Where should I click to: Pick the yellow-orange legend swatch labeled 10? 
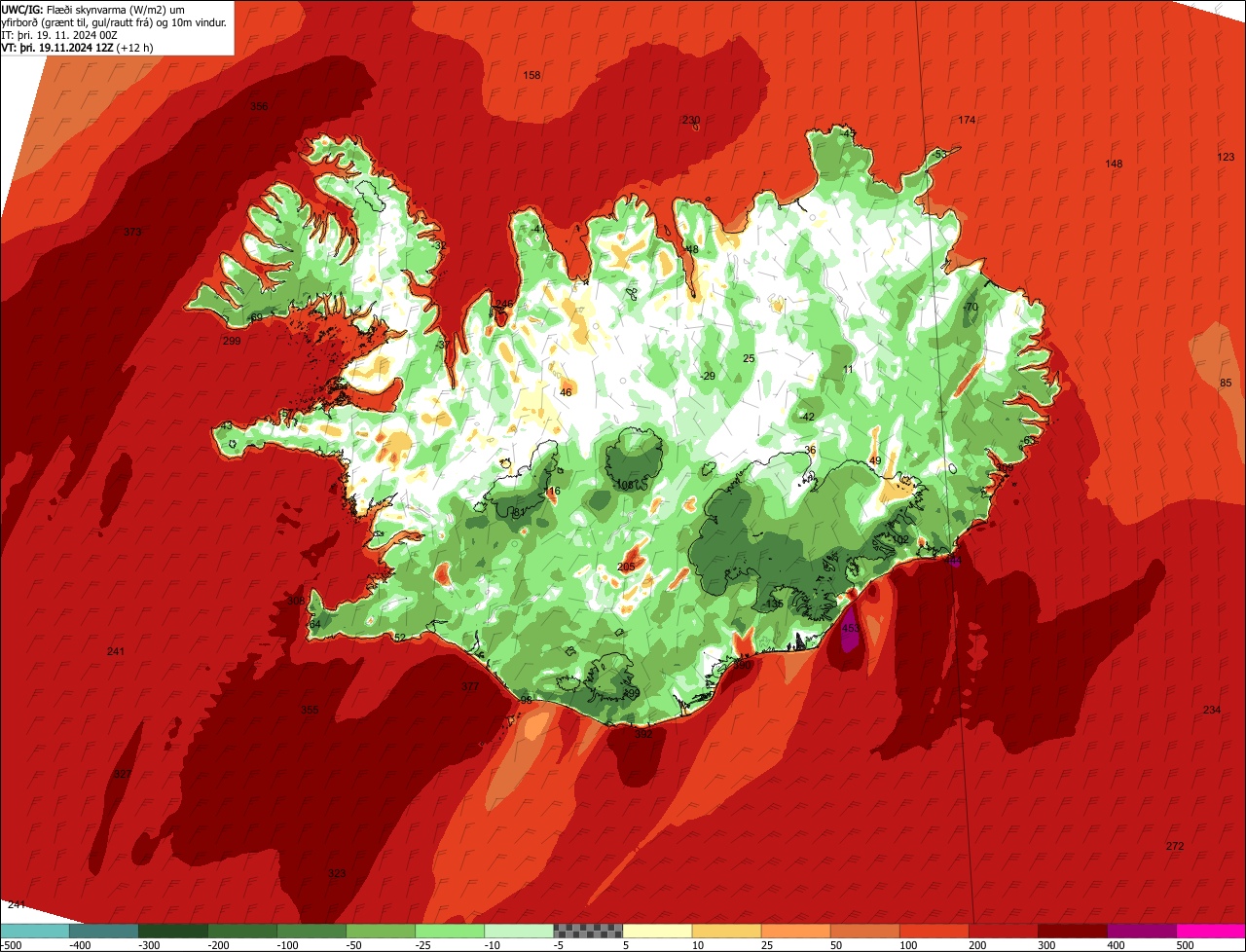click(x=726, y=931)
